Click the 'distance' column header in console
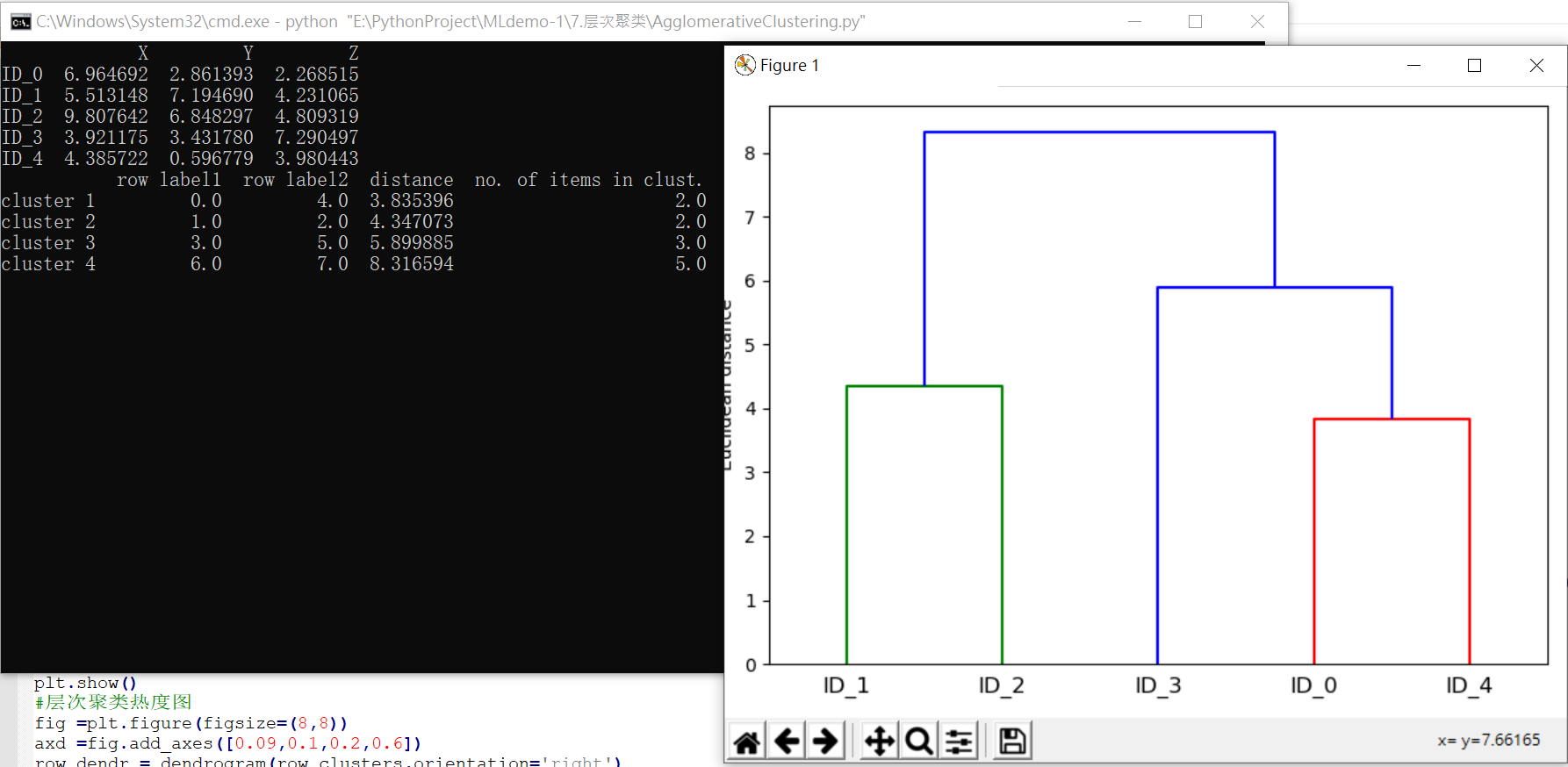 pyautogui.click(x=412, y=180)
